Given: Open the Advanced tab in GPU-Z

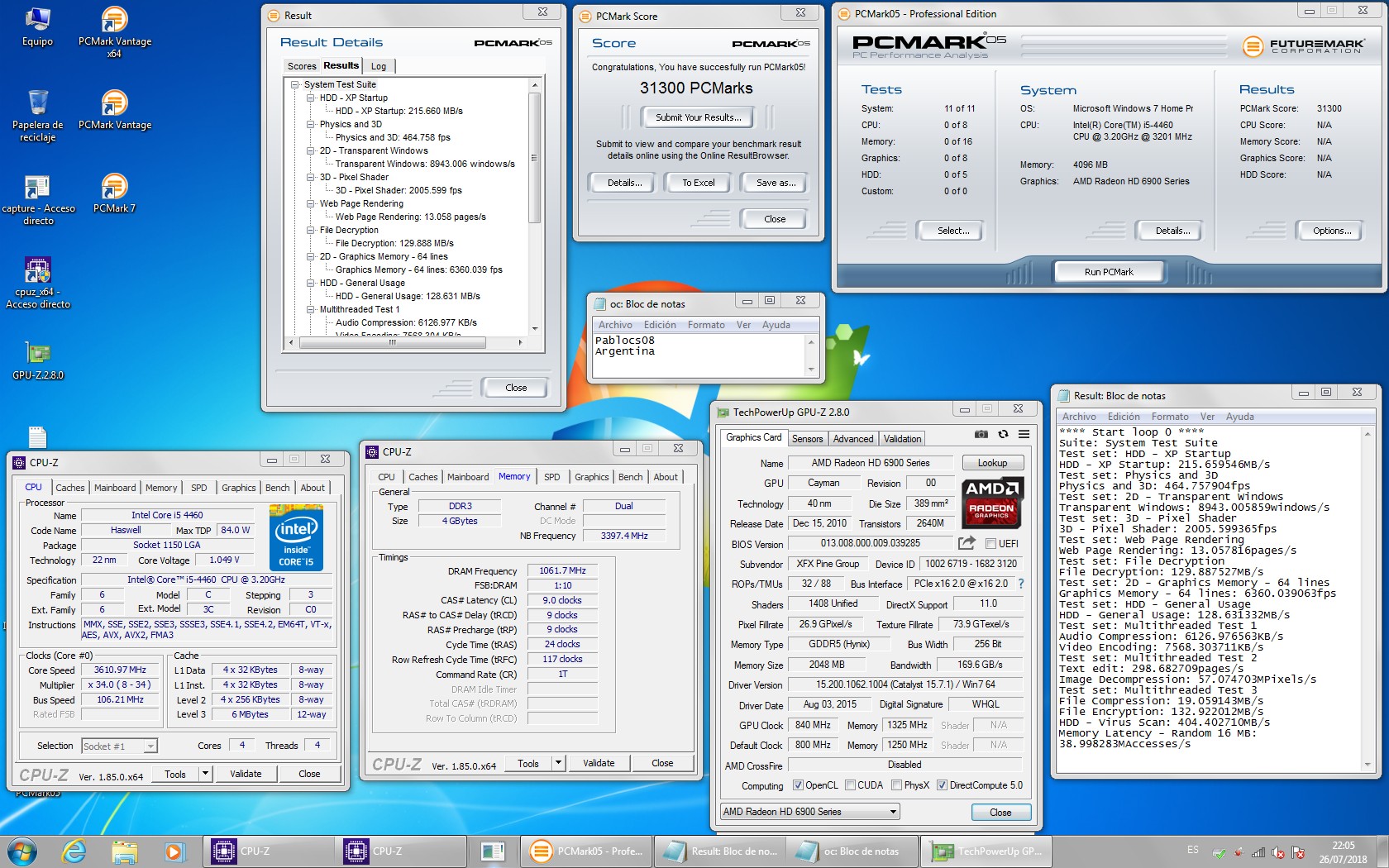Looking at the screenshot, I should 853,439.
